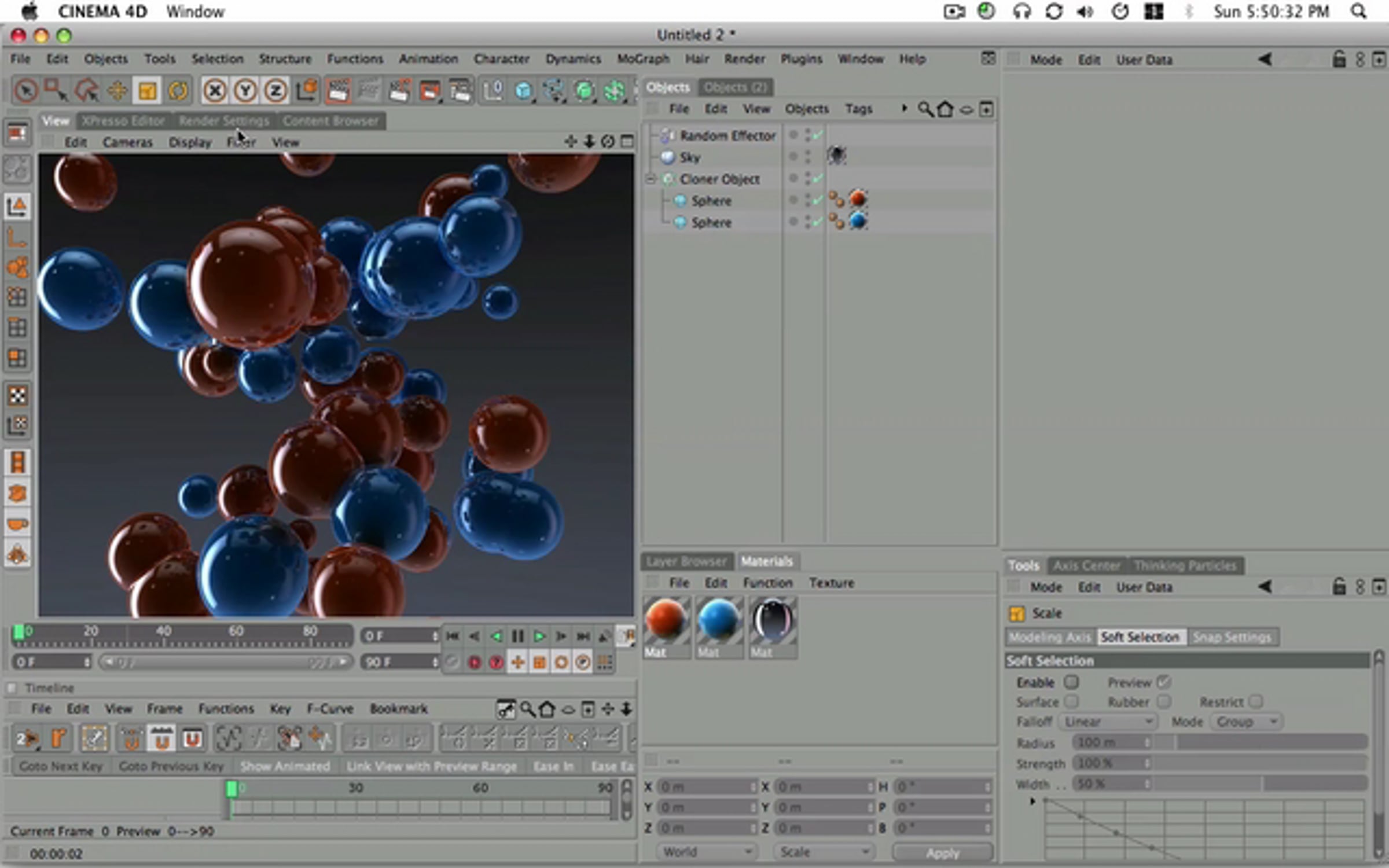1389x868 pixels.
Task: Select the Rotate tool in the toolbar
Action: 178,91
